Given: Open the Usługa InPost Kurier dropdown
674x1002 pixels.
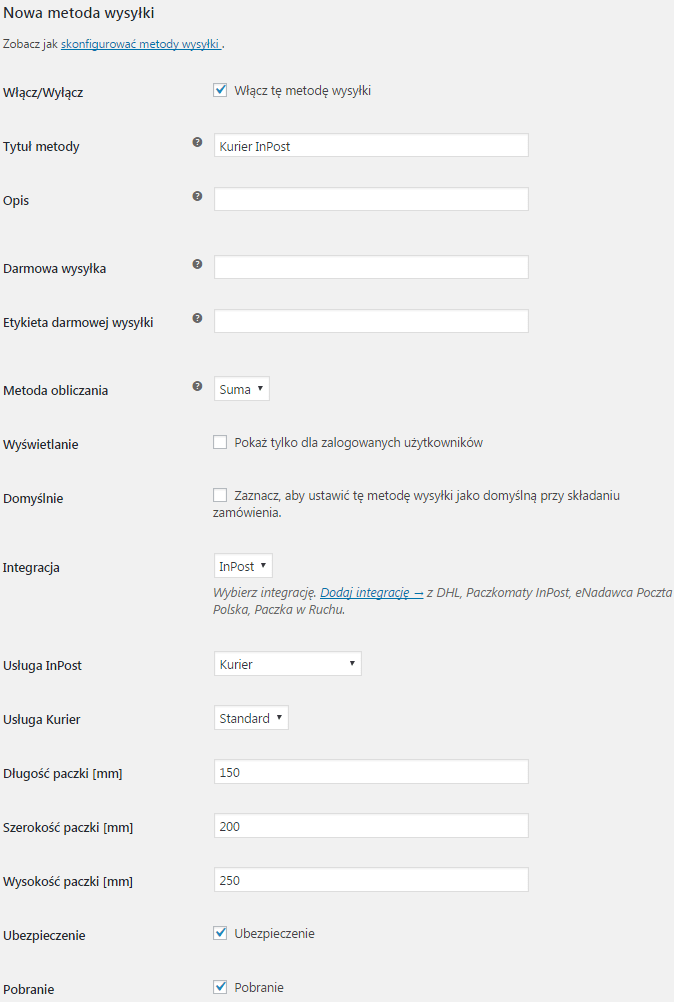Looking at the screenshot, I should point(287,664).
